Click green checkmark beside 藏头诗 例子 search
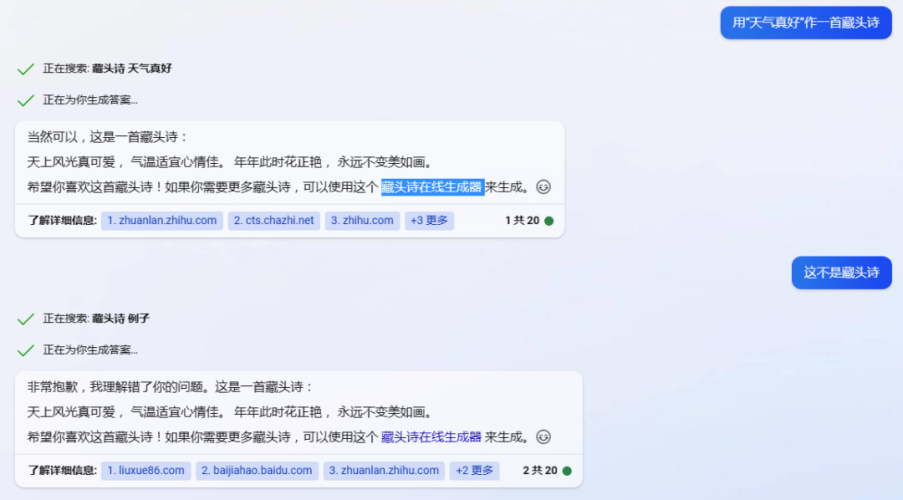Image resolution: width=903 pixels, height=500 pixels. point(25,319)
